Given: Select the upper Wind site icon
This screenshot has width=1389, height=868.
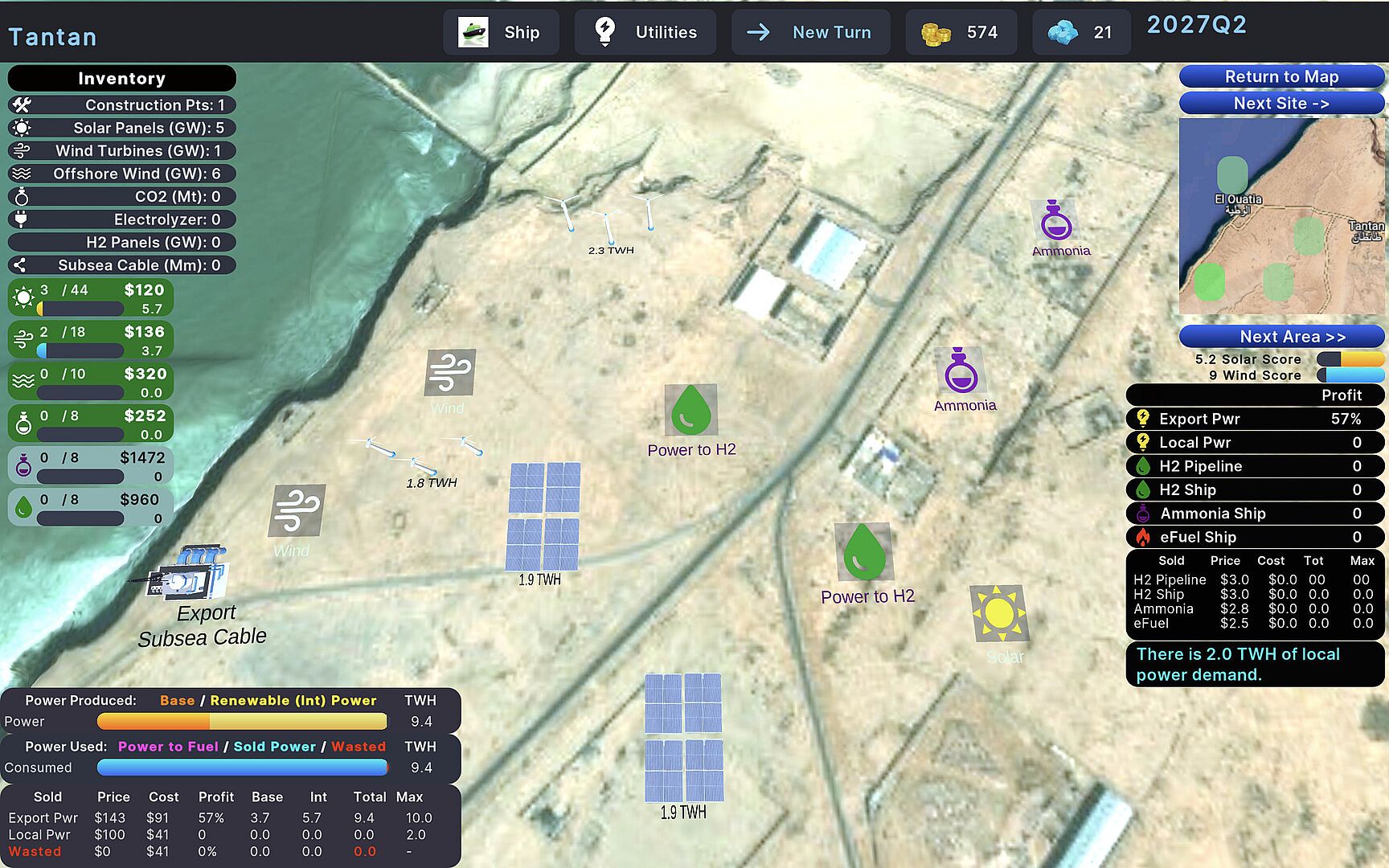Looking at the screenshot, I should click(450, 372).
